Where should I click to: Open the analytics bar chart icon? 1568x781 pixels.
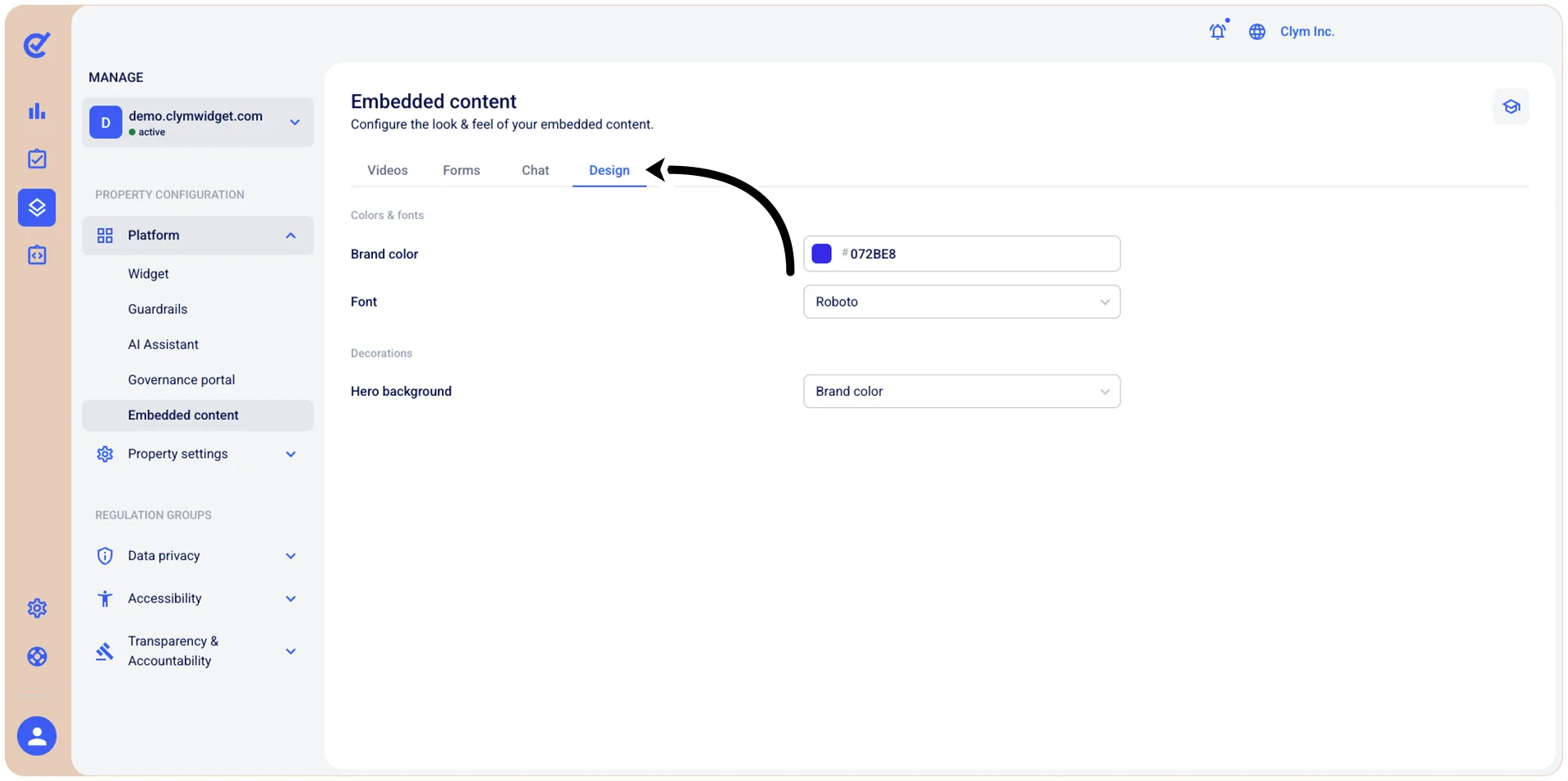[37, 111]
